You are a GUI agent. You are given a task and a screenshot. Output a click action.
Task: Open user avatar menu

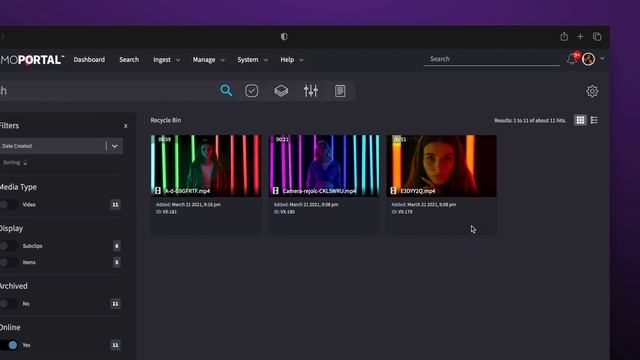[x=588, y=59]
